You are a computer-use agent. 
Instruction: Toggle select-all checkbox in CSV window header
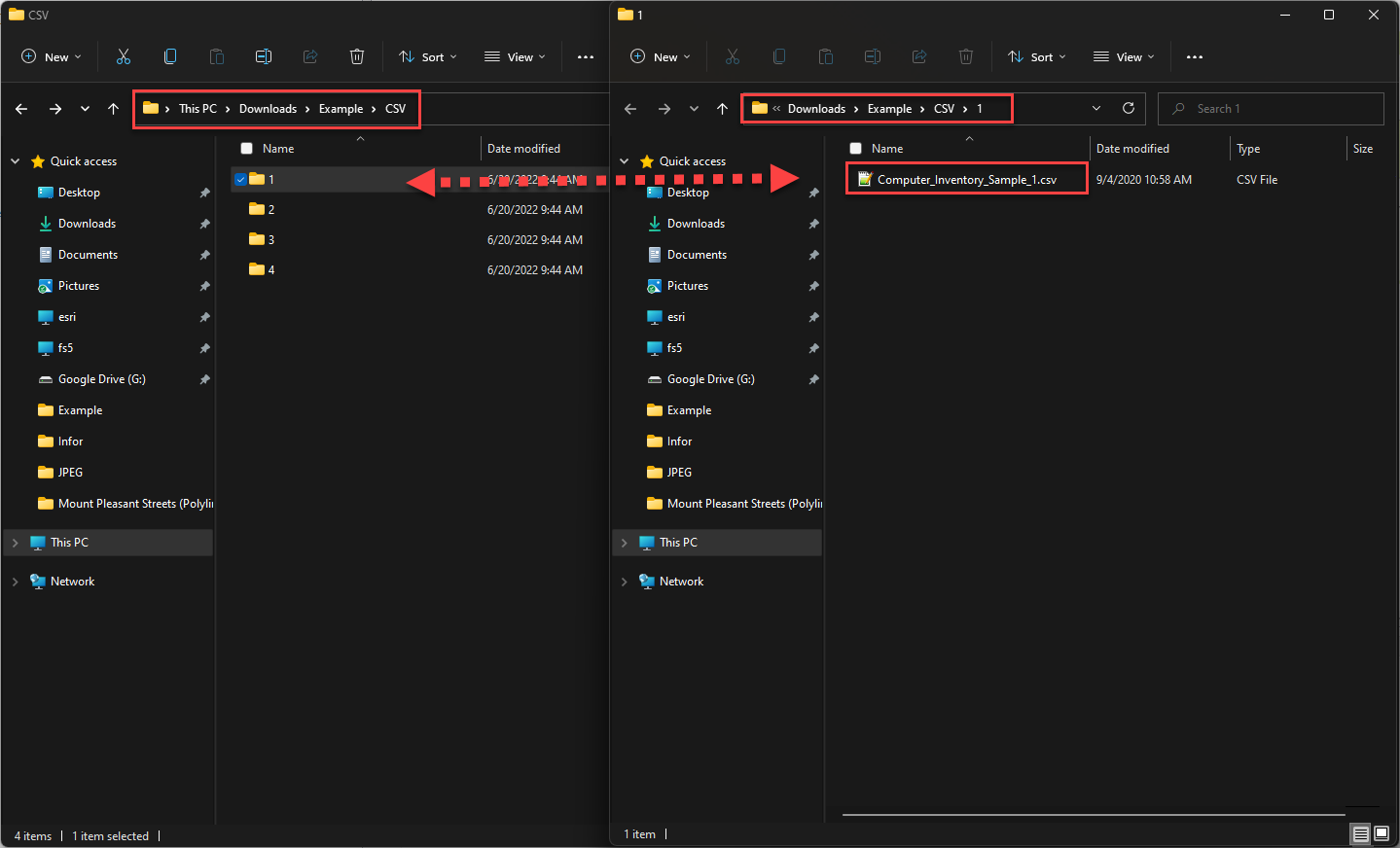(x=246, y=149)
